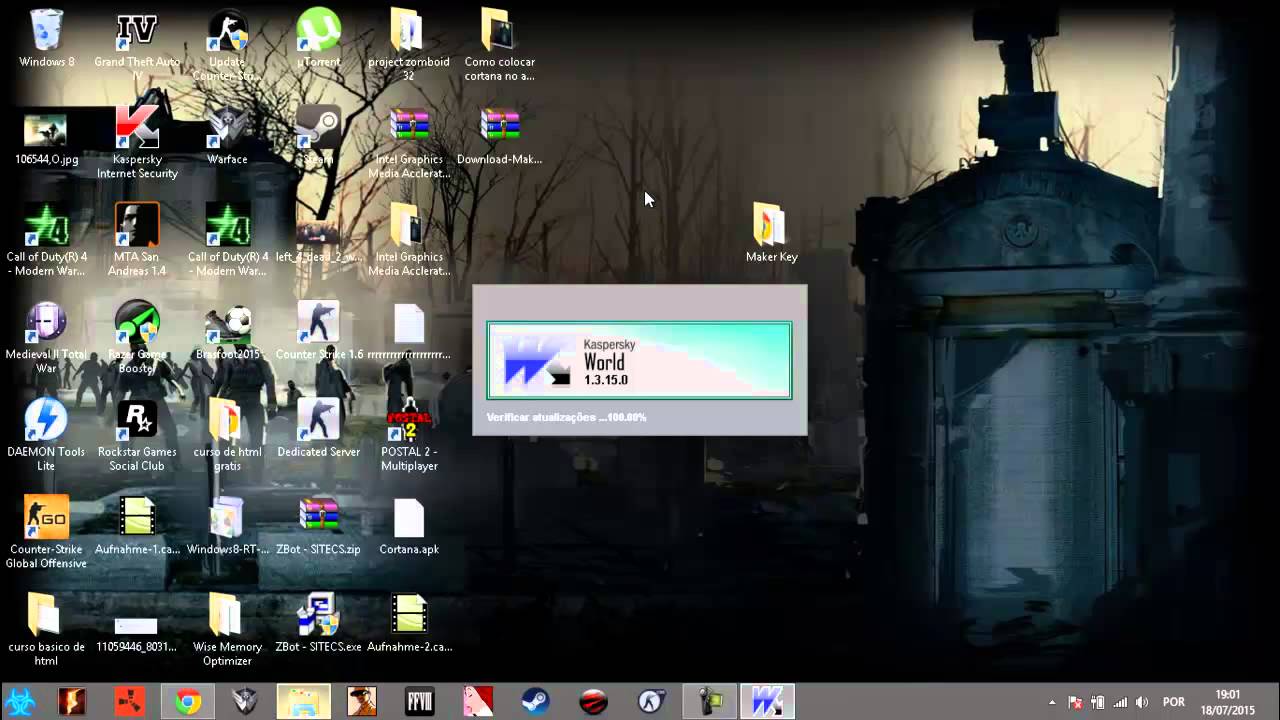Open the camcorder recorder taskbar icon
Screen dimensions: 1280x720
pos(710,702)
